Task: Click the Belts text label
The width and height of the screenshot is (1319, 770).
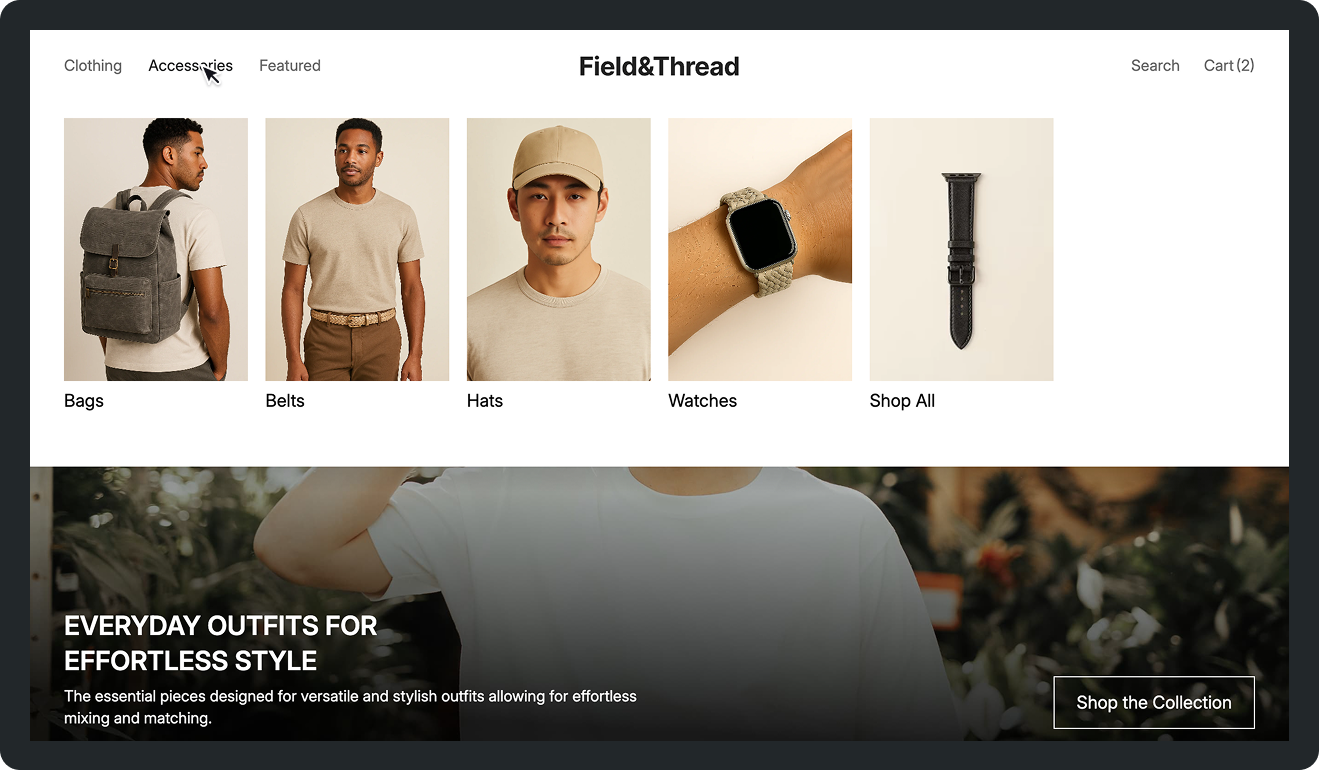Action: coord(285,401)
